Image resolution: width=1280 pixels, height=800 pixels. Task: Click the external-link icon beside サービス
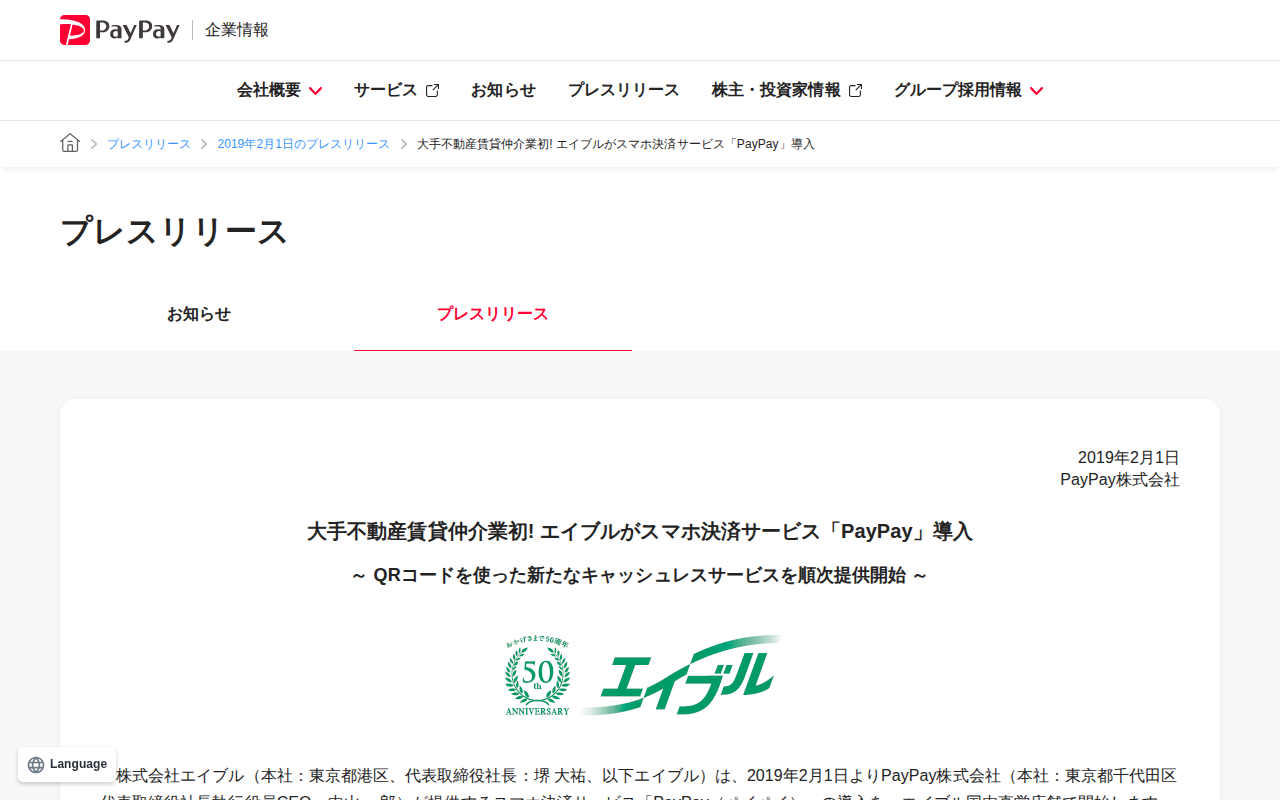(432, 90)
